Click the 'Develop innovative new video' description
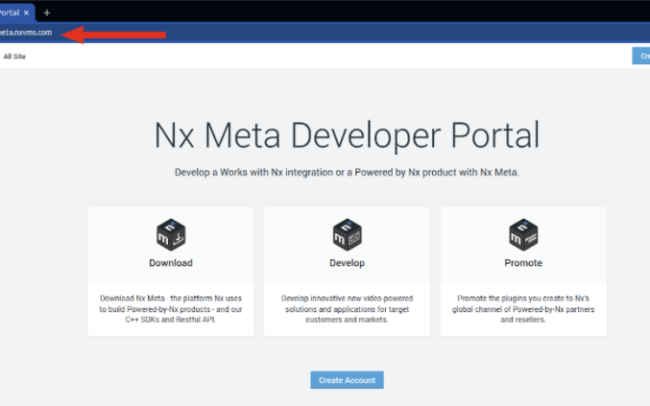Viewport: 650px width, 406px height. click(347, 309)
